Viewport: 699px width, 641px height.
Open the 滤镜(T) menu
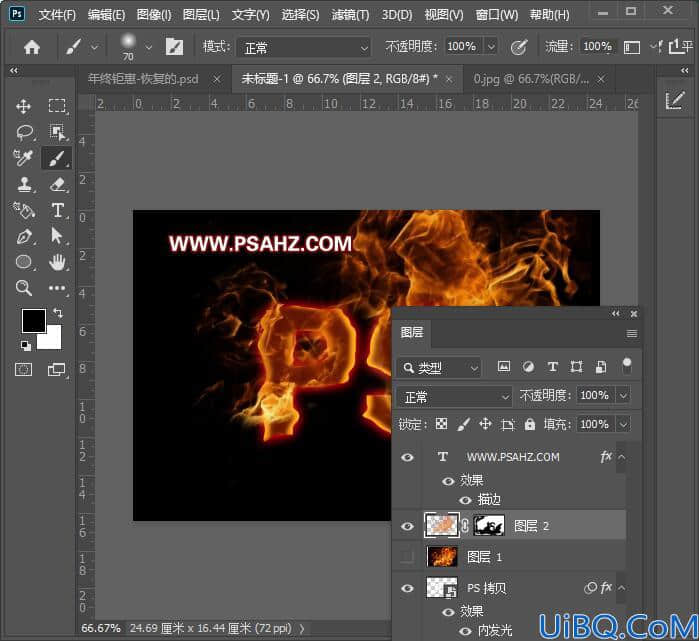click(350, 15)
